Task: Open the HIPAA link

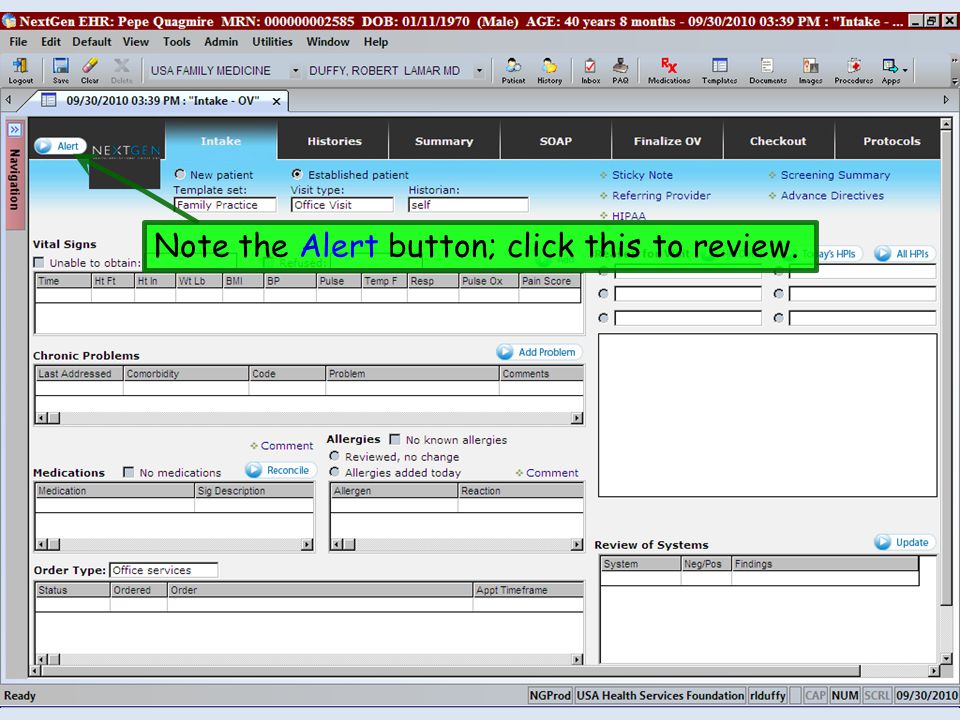Action: pos(629,216)
